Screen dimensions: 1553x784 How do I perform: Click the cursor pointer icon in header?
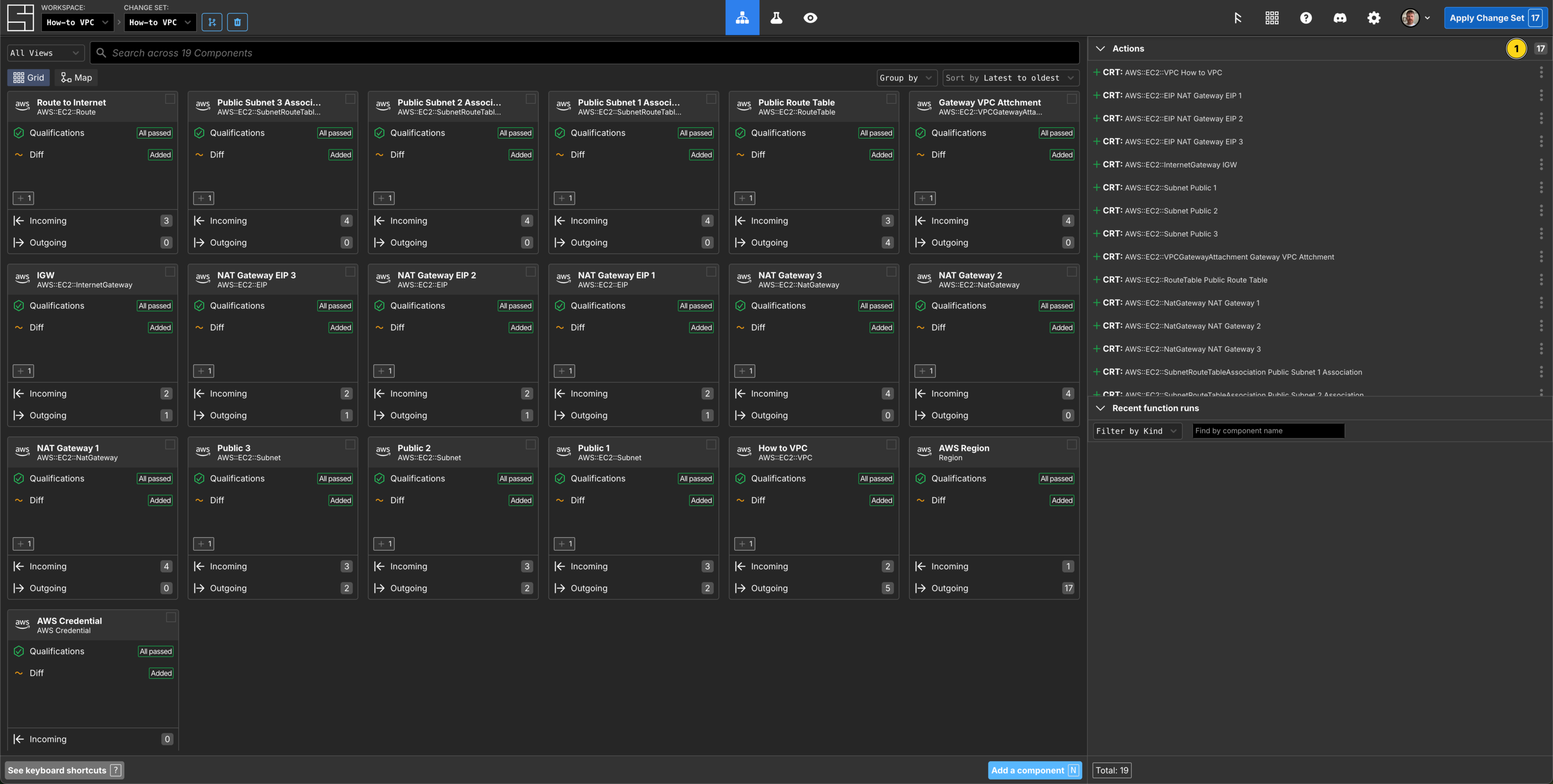coord(1238,18)
